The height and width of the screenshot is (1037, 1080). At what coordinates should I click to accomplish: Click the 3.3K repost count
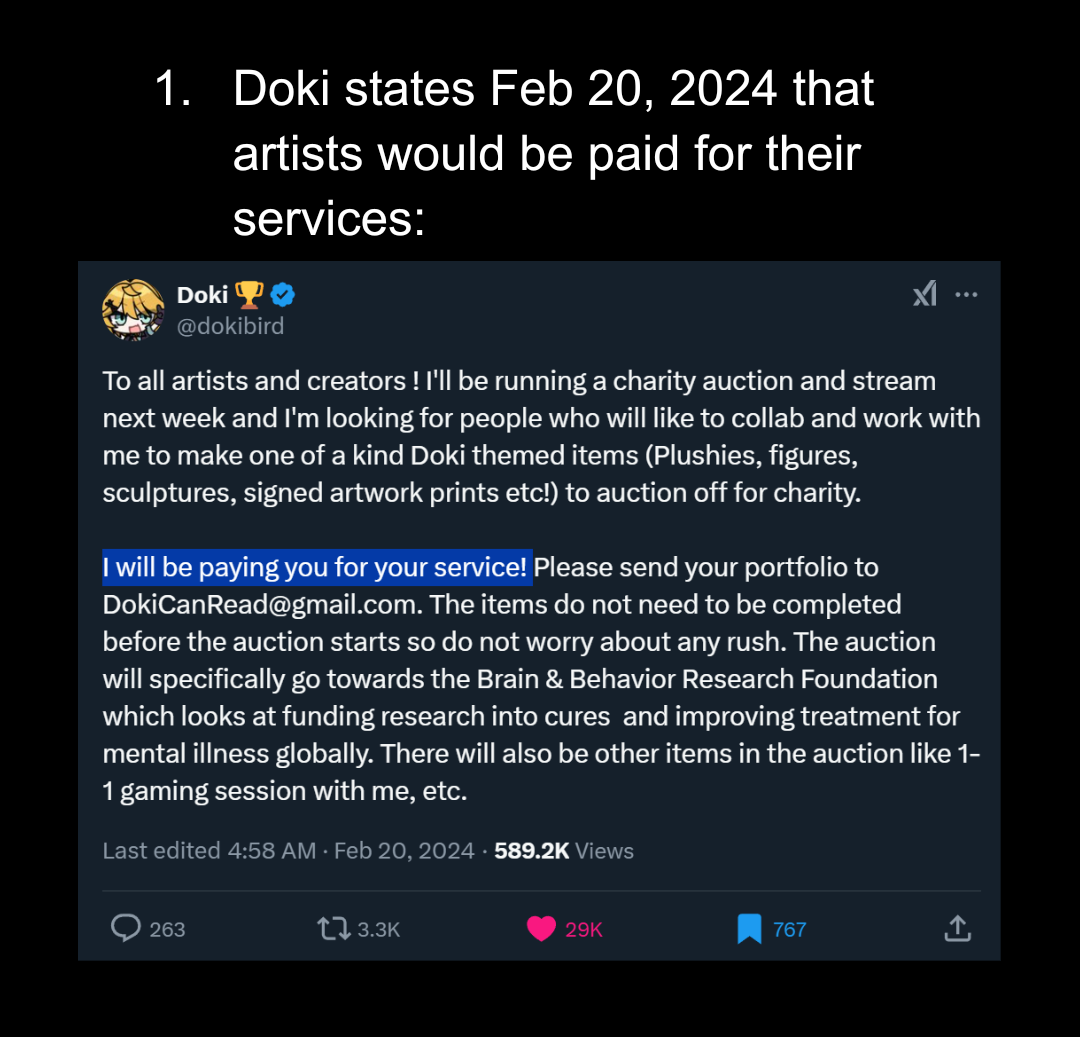(378, 929)
